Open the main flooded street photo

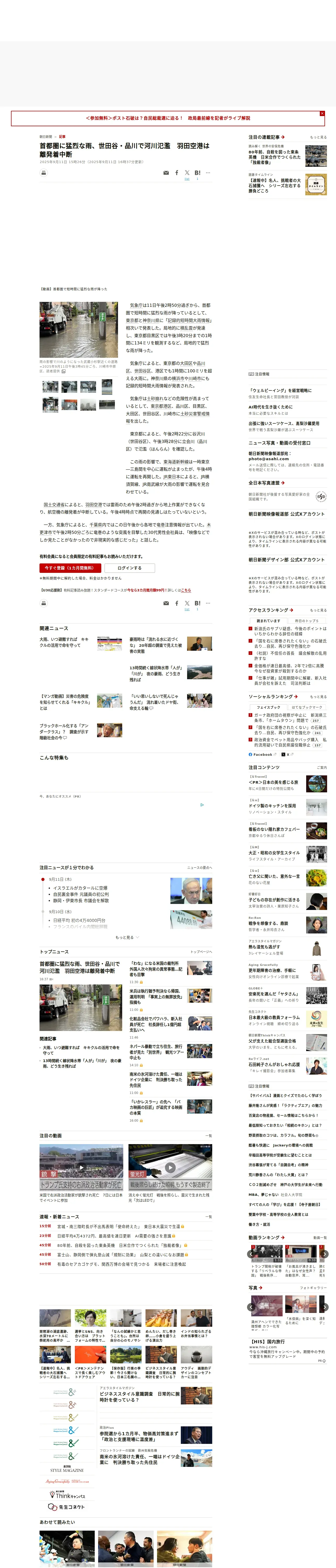pos(79,330)
